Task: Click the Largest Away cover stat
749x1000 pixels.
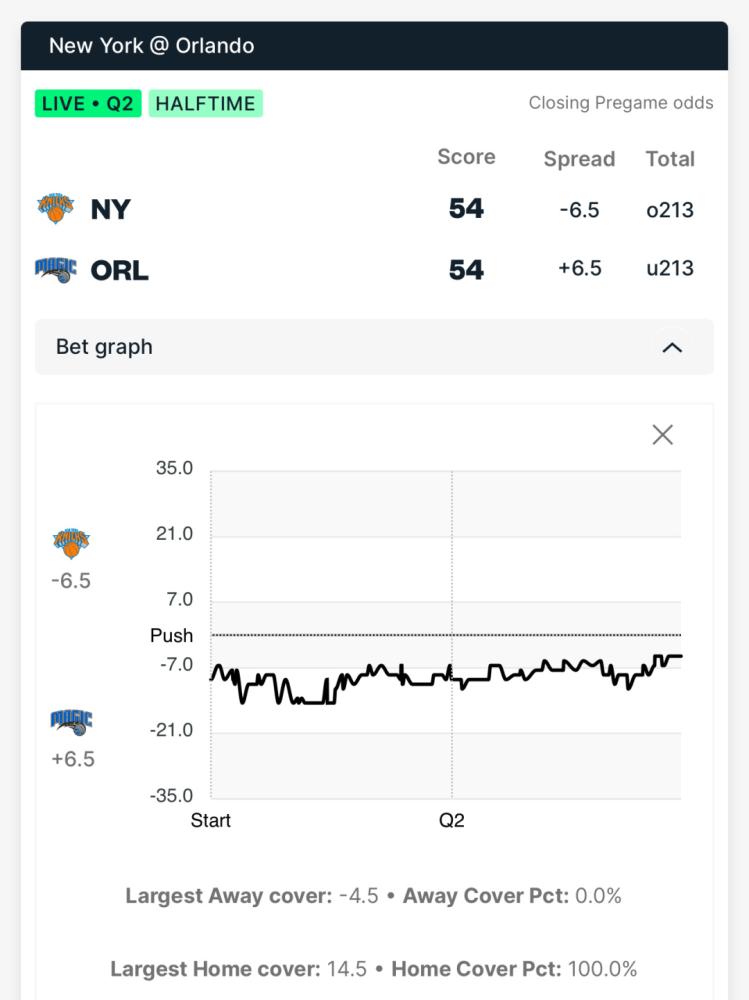Action: (252, 895)
